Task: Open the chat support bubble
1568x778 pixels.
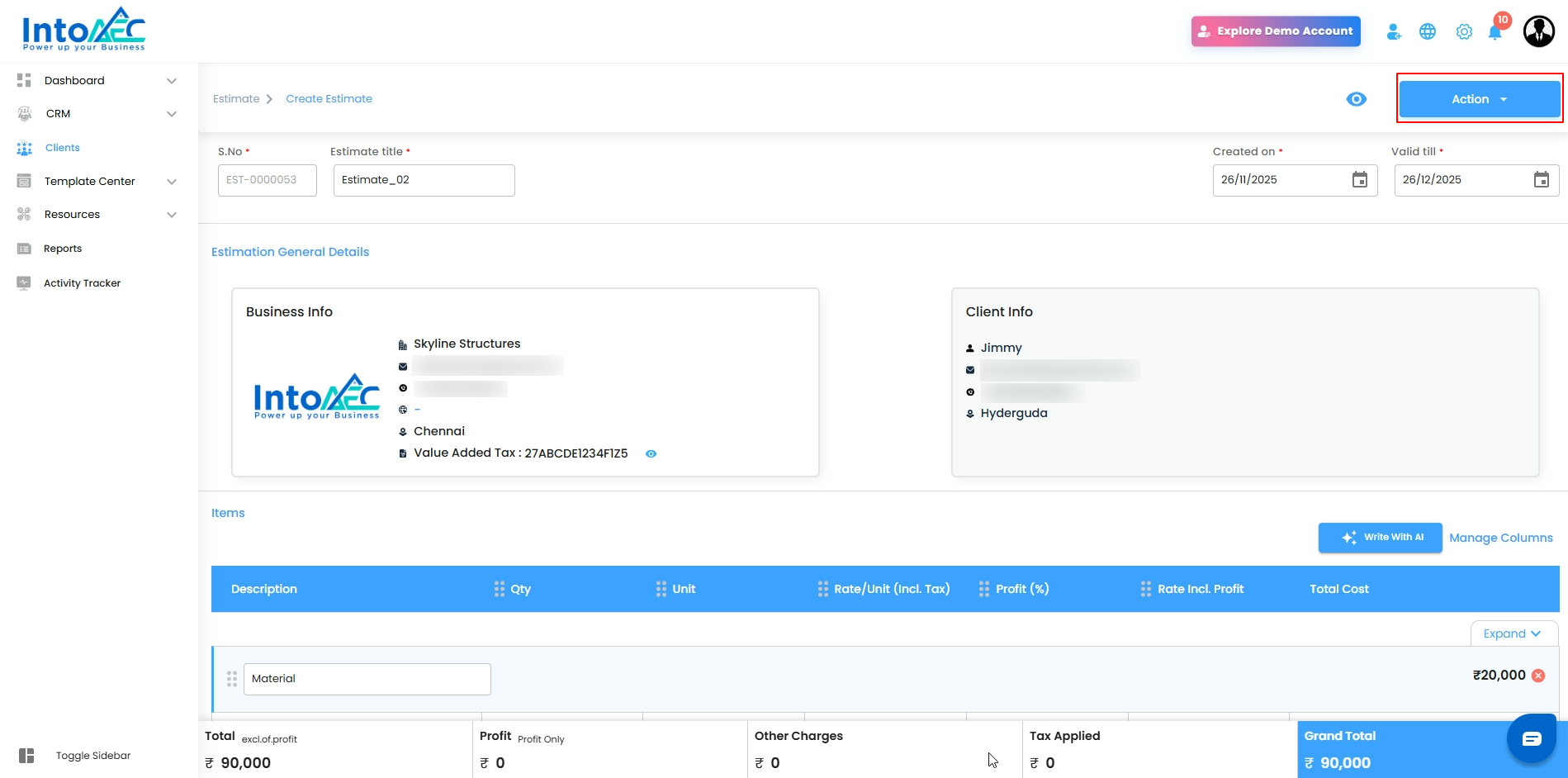Action: 1532,738
